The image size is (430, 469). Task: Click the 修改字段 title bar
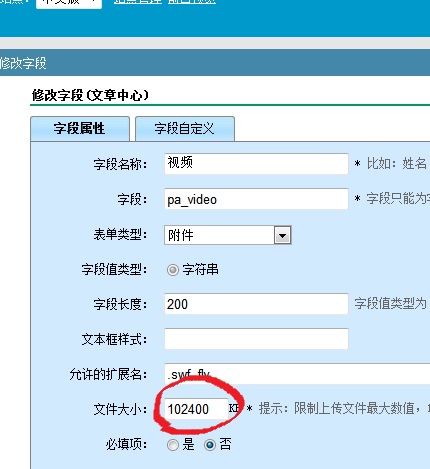pyautogui.click(x=215, y=63)
